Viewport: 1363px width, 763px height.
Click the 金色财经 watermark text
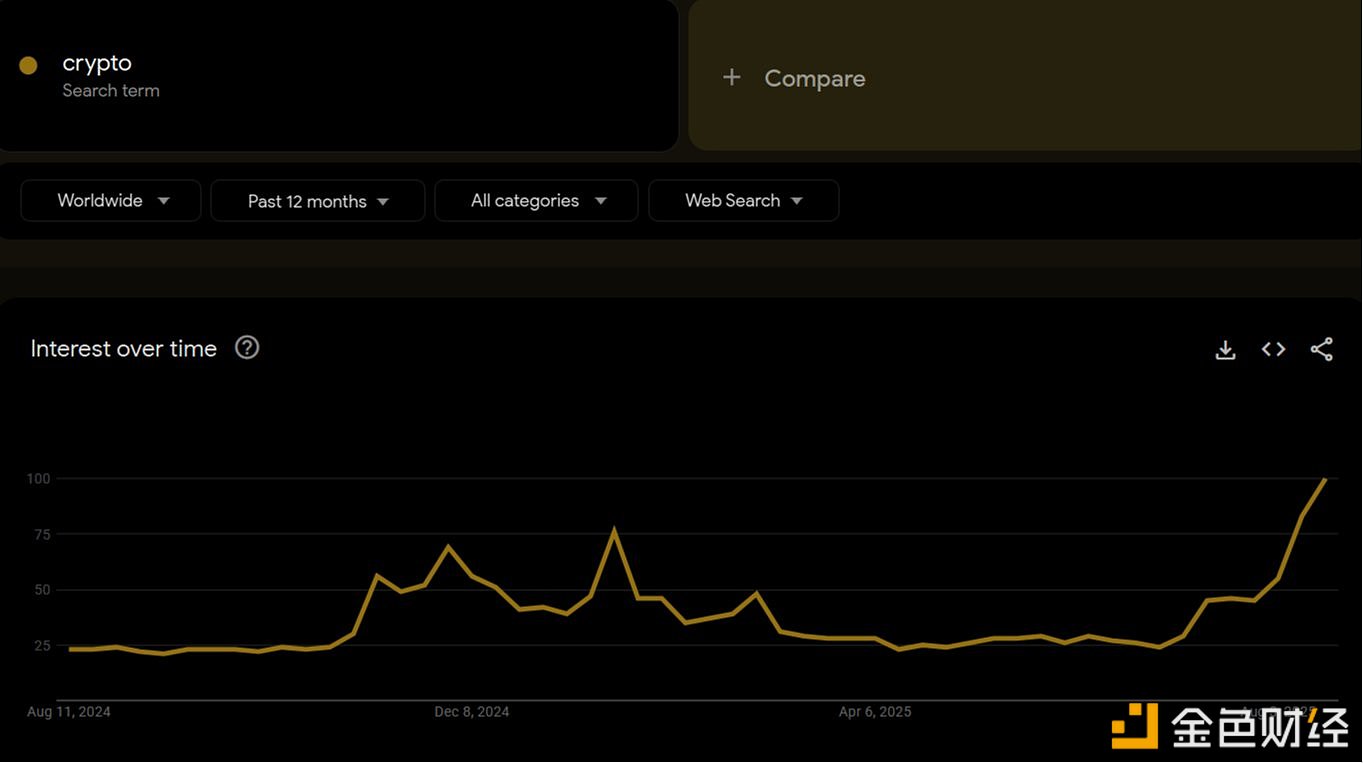coord(1260,727)
